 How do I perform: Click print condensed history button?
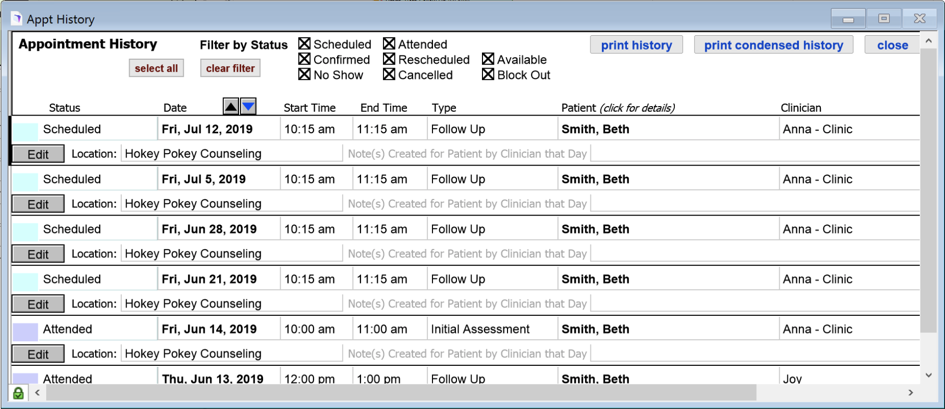(x=773, y=45)
